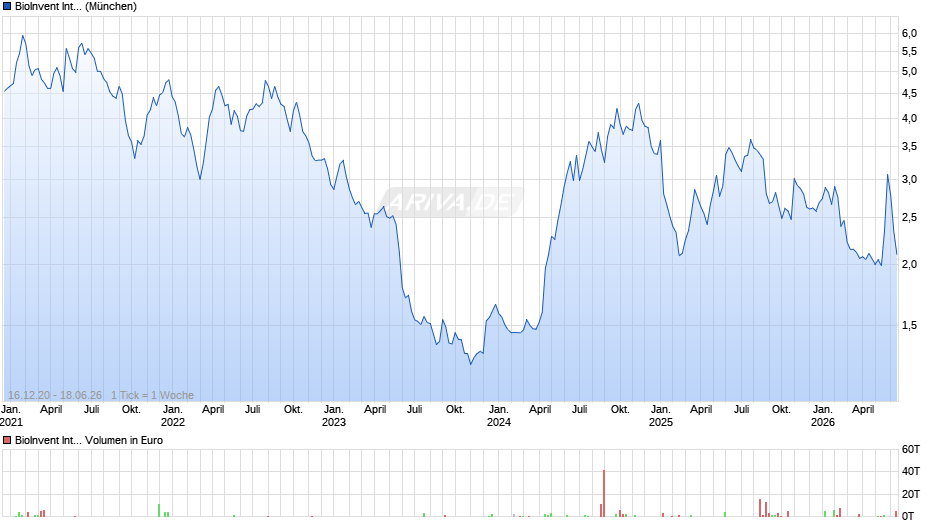Click the 3,5 price axis label
The image size is (940, 526).
click(909, 147)
